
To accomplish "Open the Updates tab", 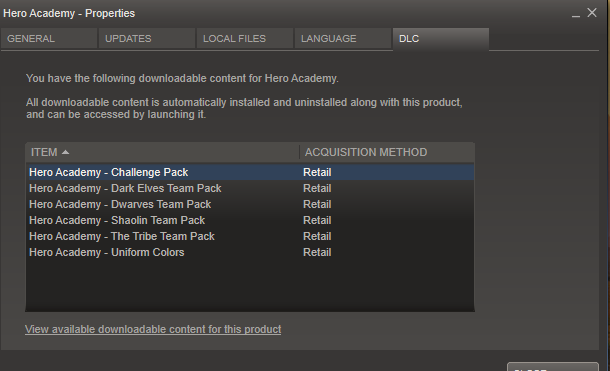I will [147, 38].
